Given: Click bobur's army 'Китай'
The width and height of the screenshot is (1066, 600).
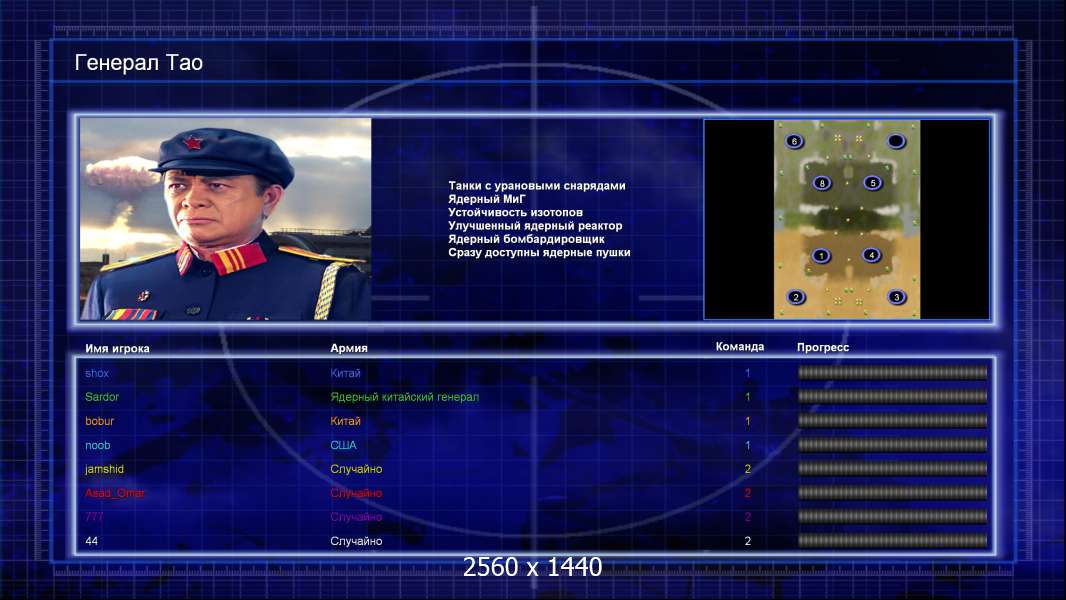Looking at the screenshot, I should [345, 421].
